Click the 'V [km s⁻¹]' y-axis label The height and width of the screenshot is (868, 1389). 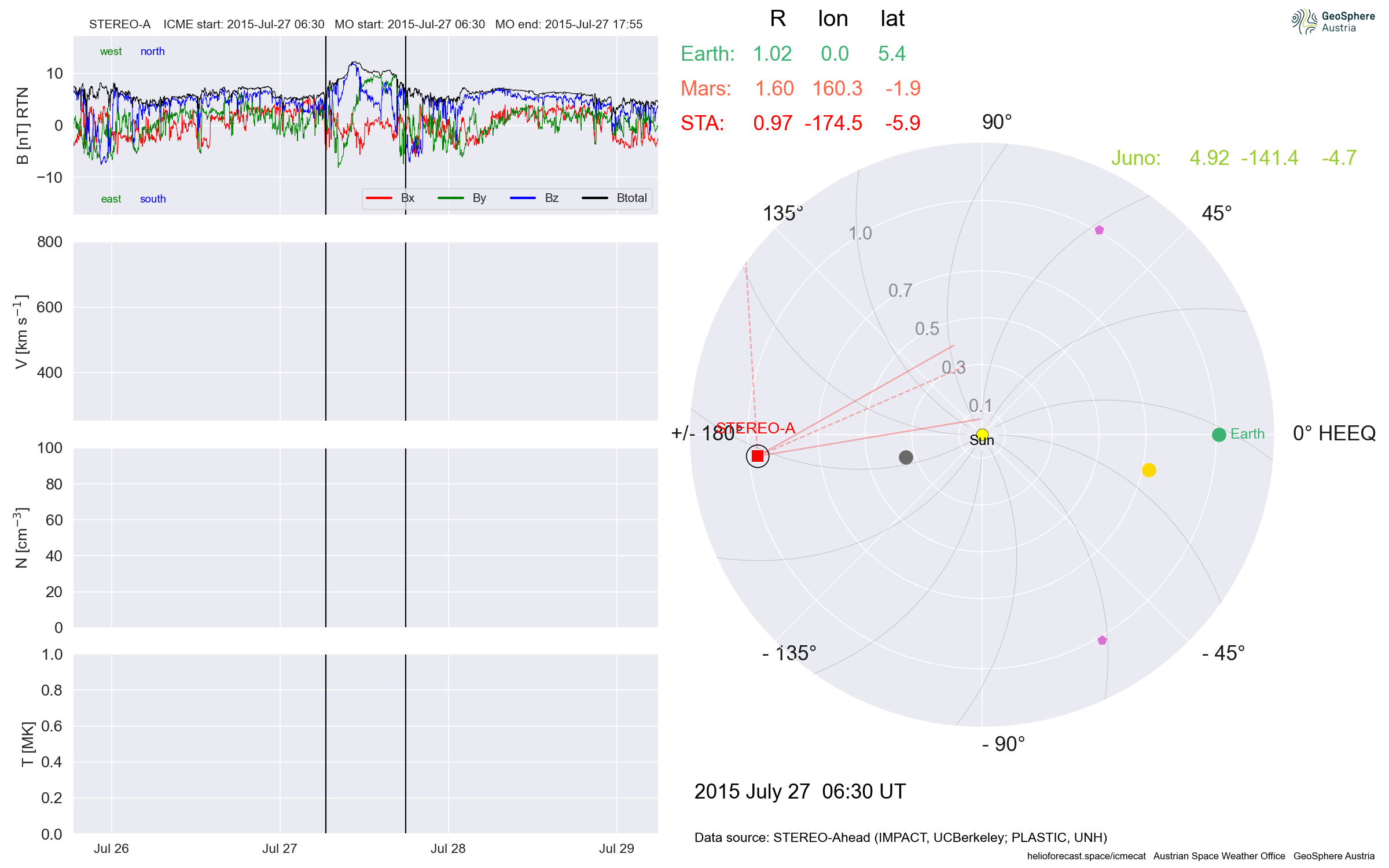pyautogui.click(x=21, y=332)
